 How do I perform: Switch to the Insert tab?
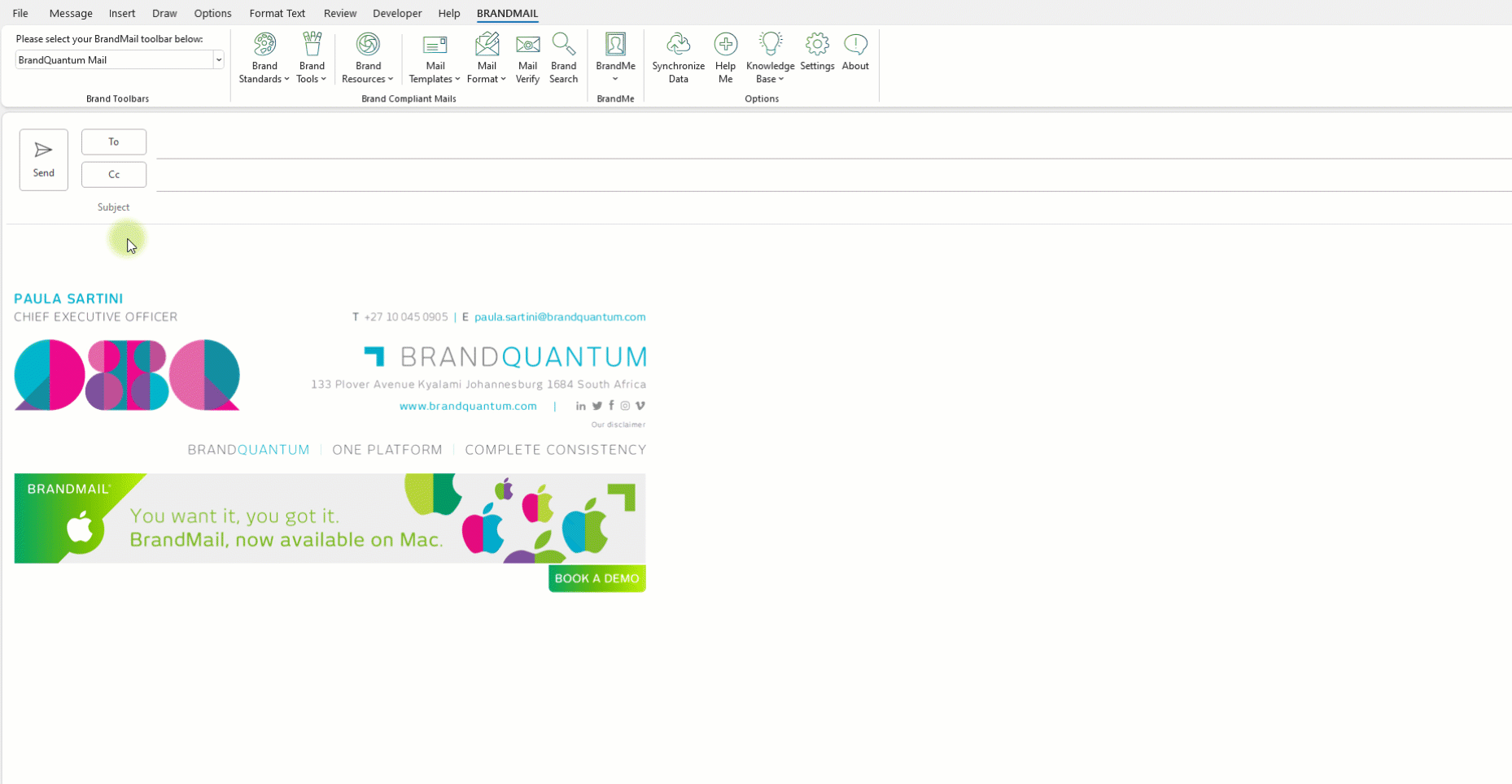pos(122,13)
